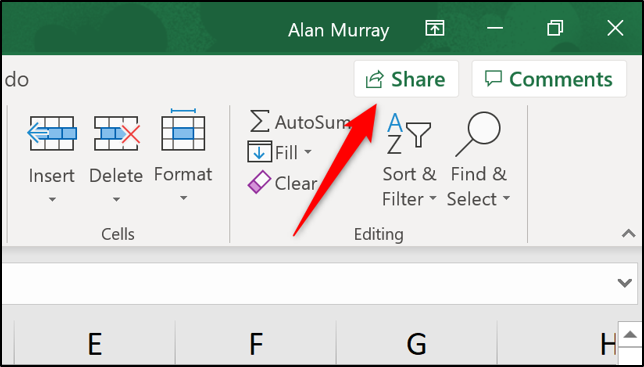The image size is (644, 367).
Task: Expand the formula bar
Action: pos(625,282)
